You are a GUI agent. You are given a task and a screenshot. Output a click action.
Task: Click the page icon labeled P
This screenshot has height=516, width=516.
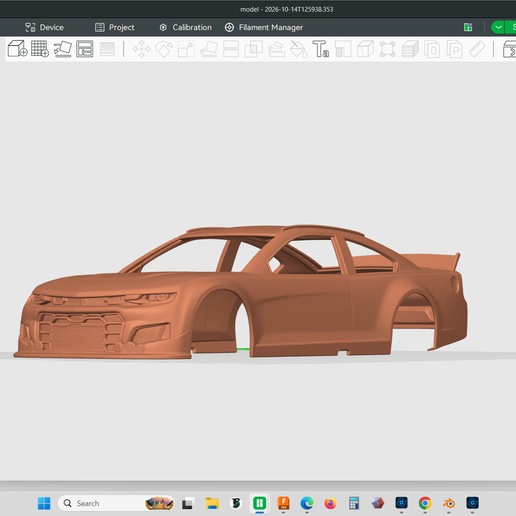(x=455, y=49)
